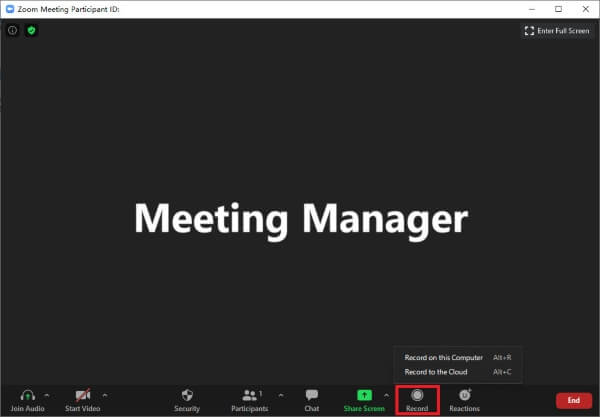Click the Record button icon
The image size is (600, 417).
pyautogui.click(x=417, y=395)
